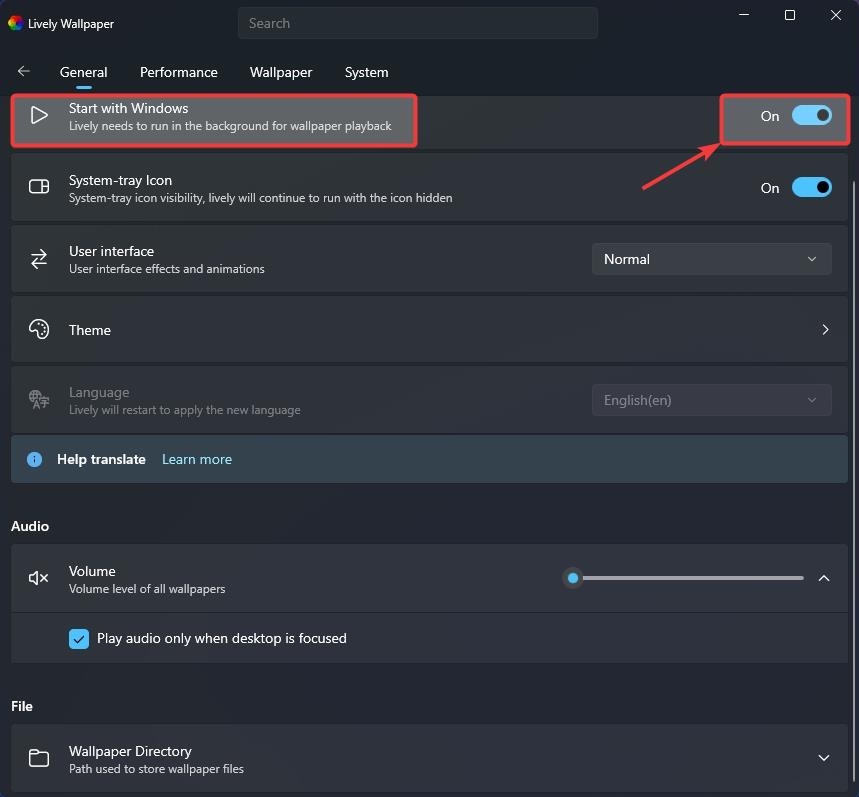Click the Help translate label
Image resolution: width=859 pixels, height=797 pixels.
(x=101, y=460)
